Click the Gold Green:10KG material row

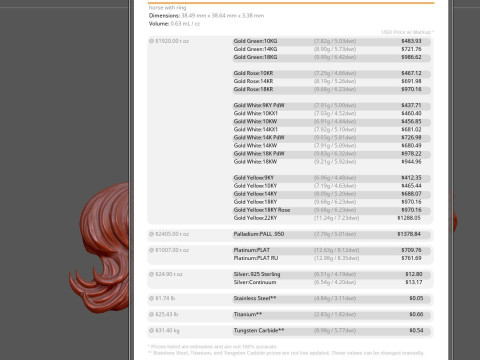pyautogui.click(x=332, y=41)
